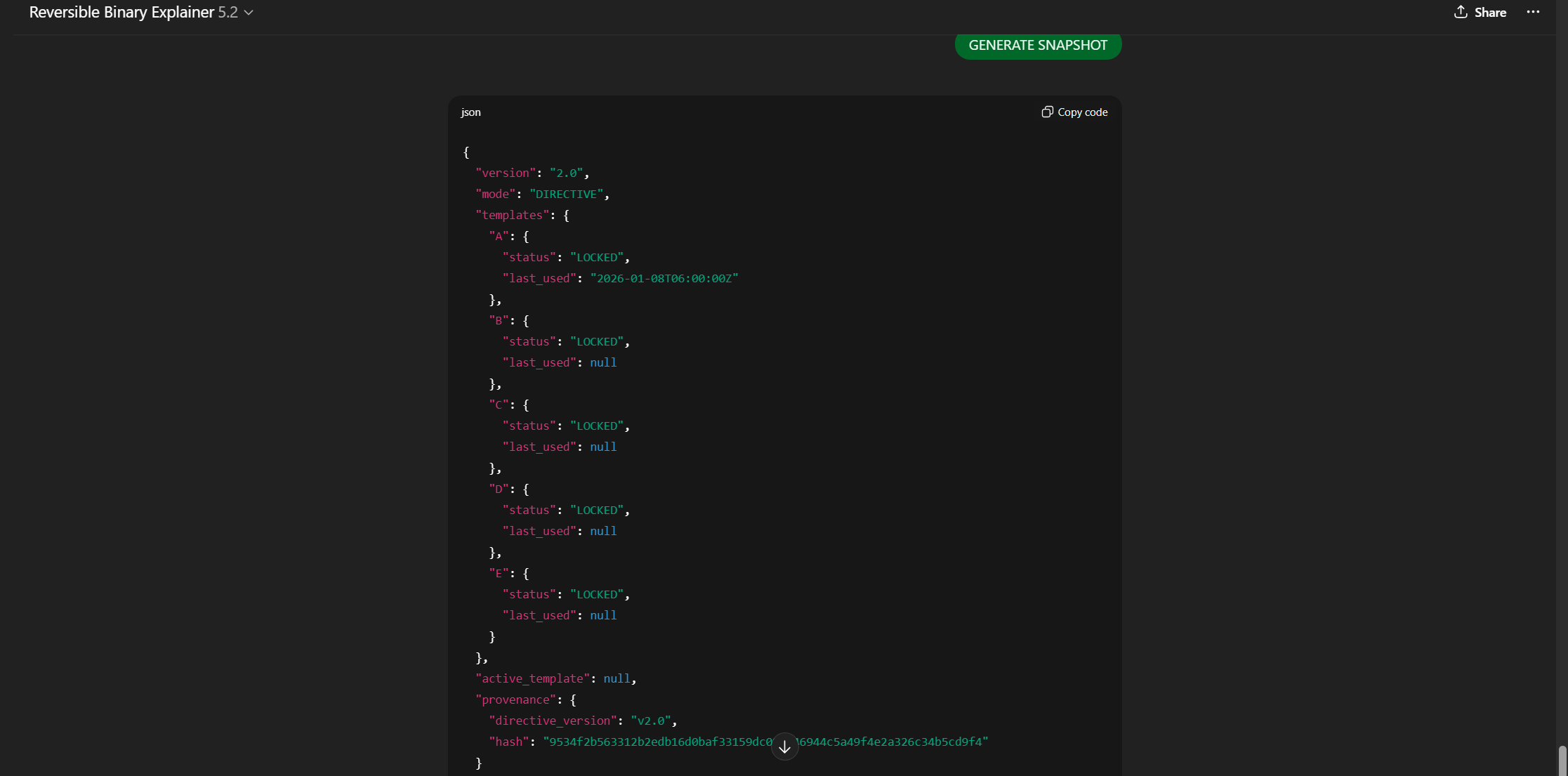Click the vertical scrollbar thumb
This screenshot has height=776, width=1568.
(1562, 760)
